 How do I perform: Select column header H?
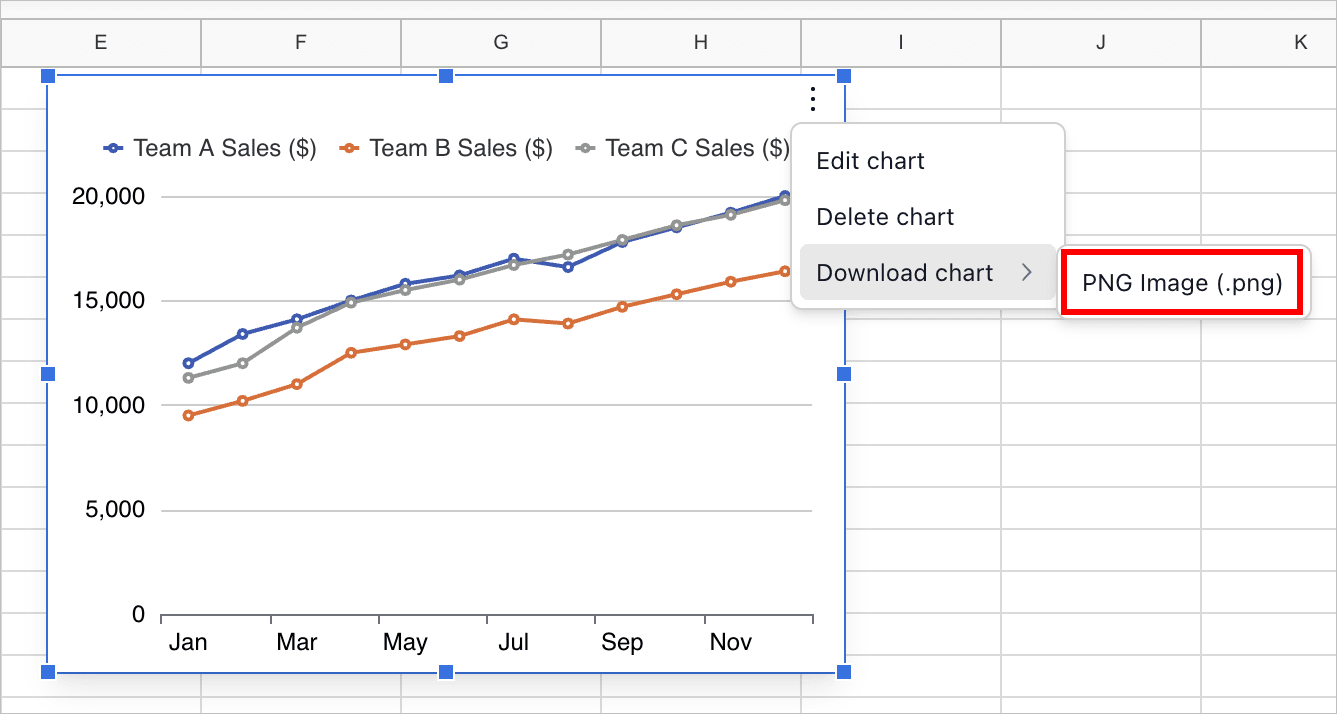tap(700, 43)
